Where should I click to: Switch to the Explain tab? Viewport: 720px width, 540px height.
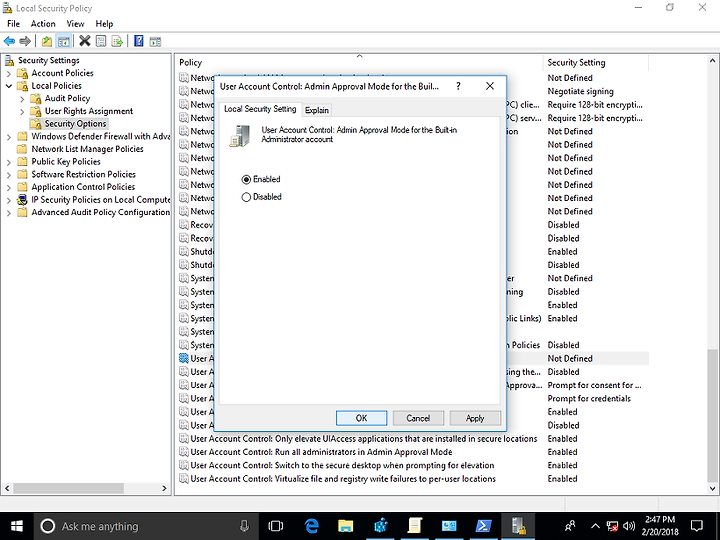coord(317,110)
